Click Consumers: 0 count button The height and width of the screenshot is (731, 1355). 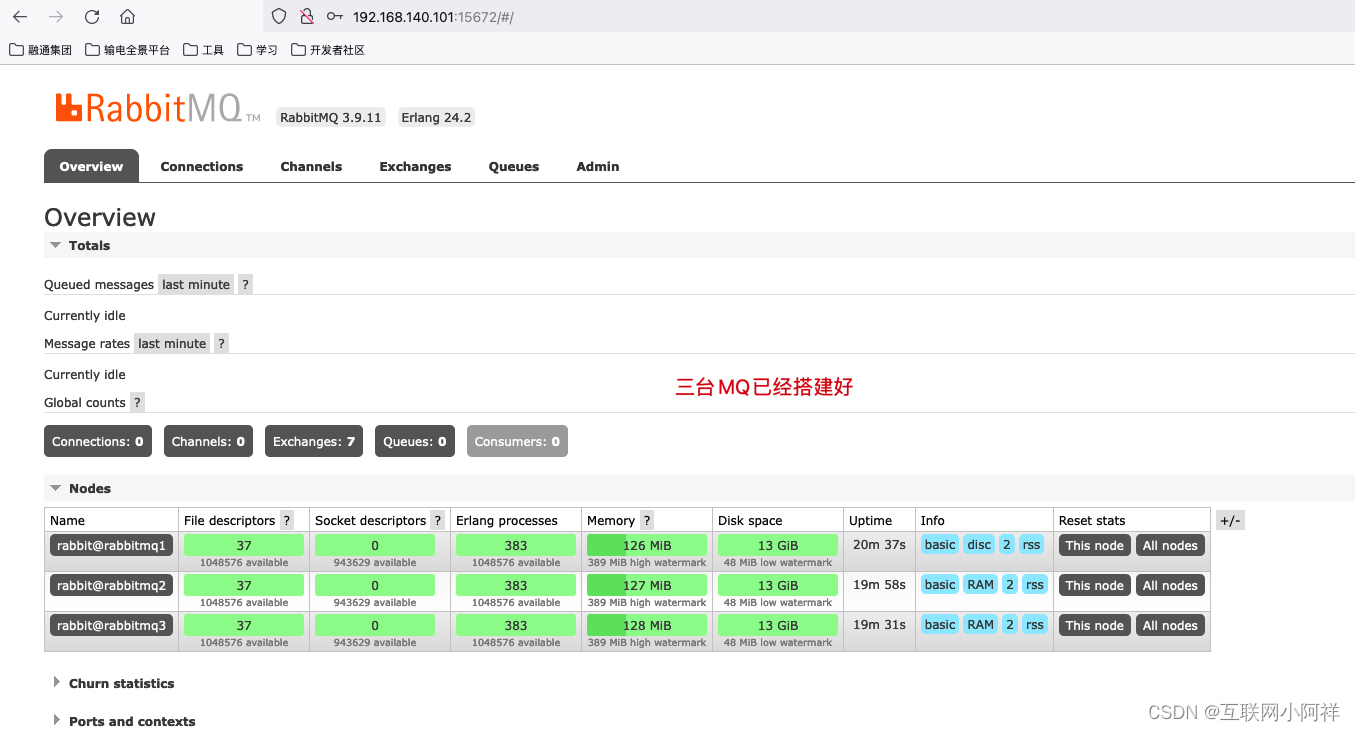pos(517,441)
